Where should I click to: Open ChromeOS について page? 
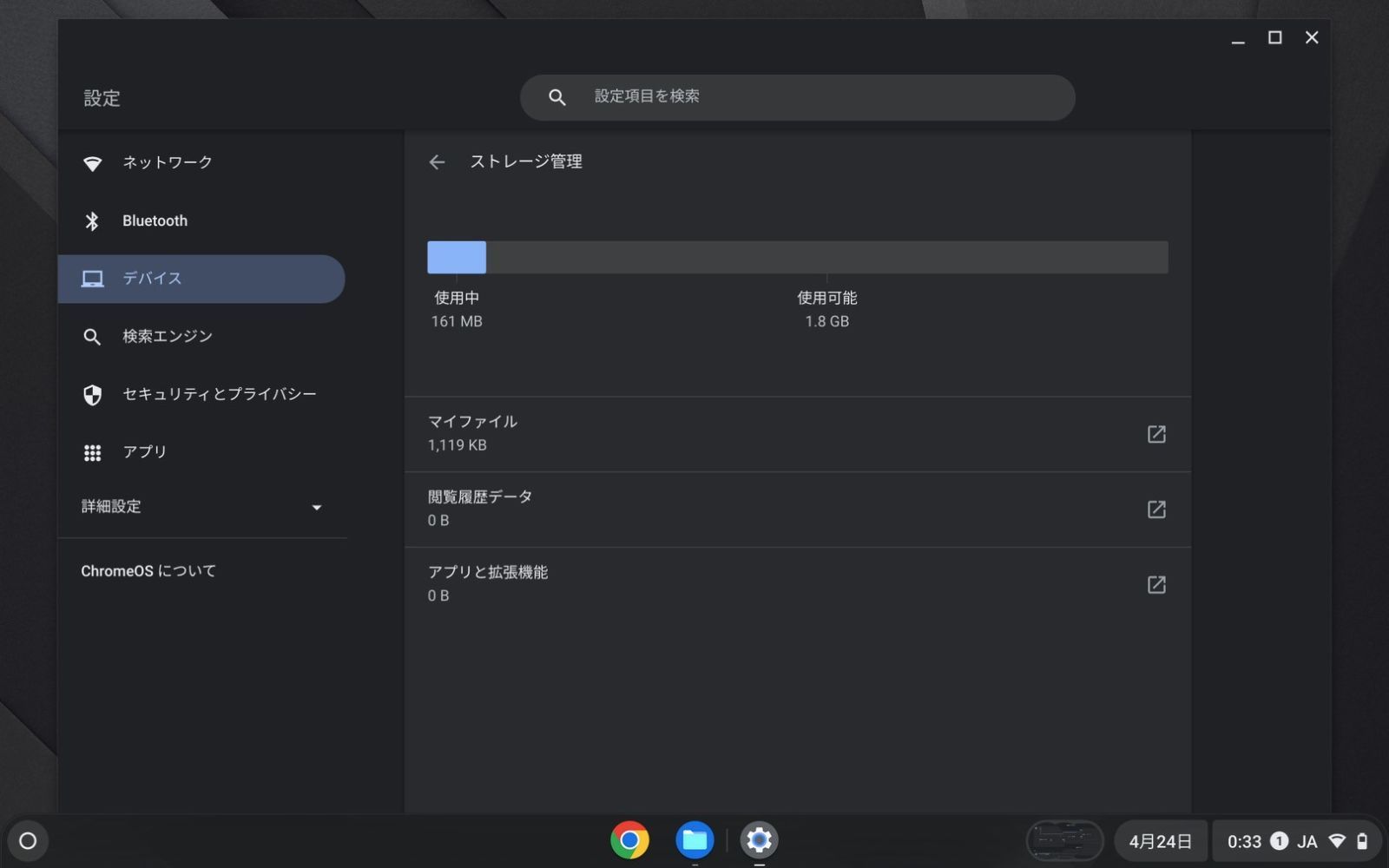click(x=148, y=571)
